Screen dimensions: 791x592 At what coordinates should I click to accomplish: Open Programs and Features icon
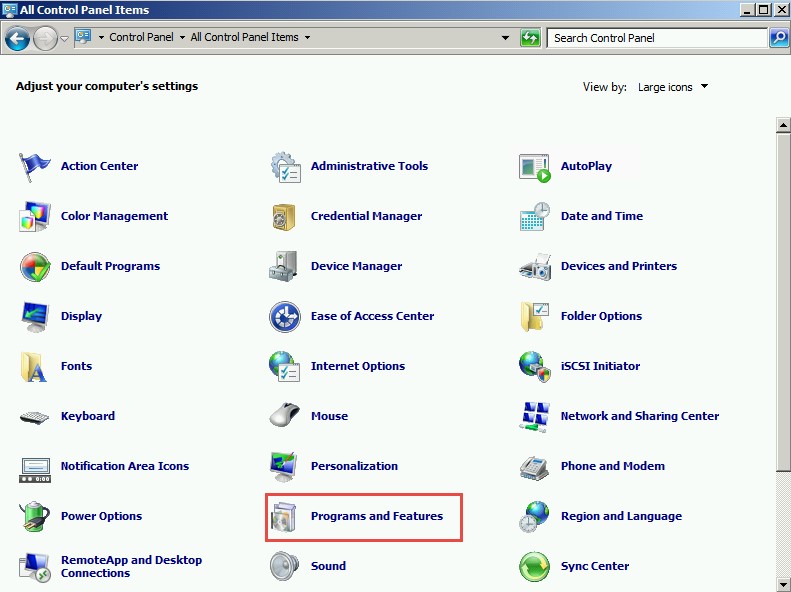[285, 516]
